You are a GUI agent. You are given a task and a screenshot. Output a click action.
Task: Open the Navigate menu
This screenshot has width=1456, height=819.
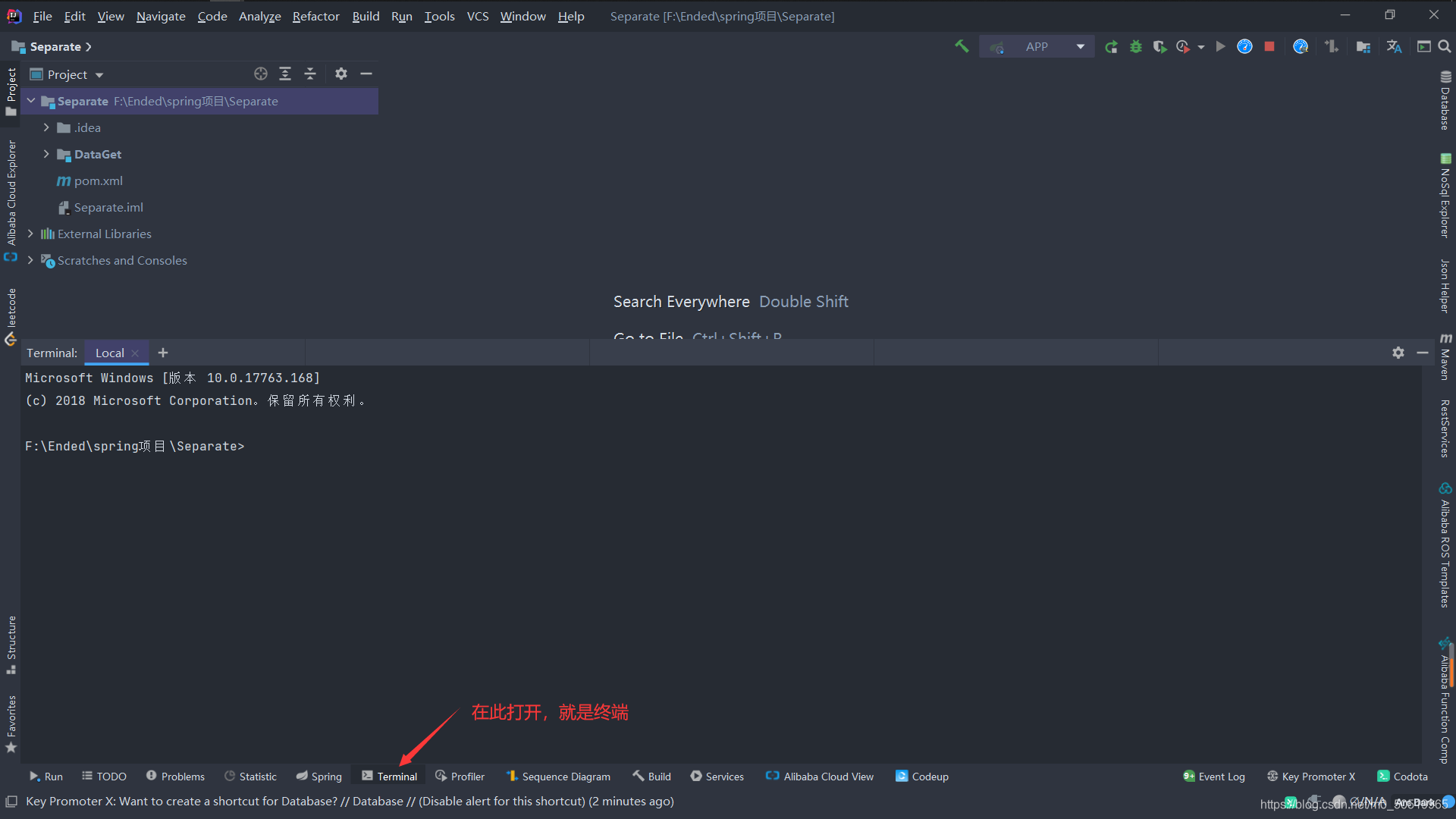click(x=161, y=16)
